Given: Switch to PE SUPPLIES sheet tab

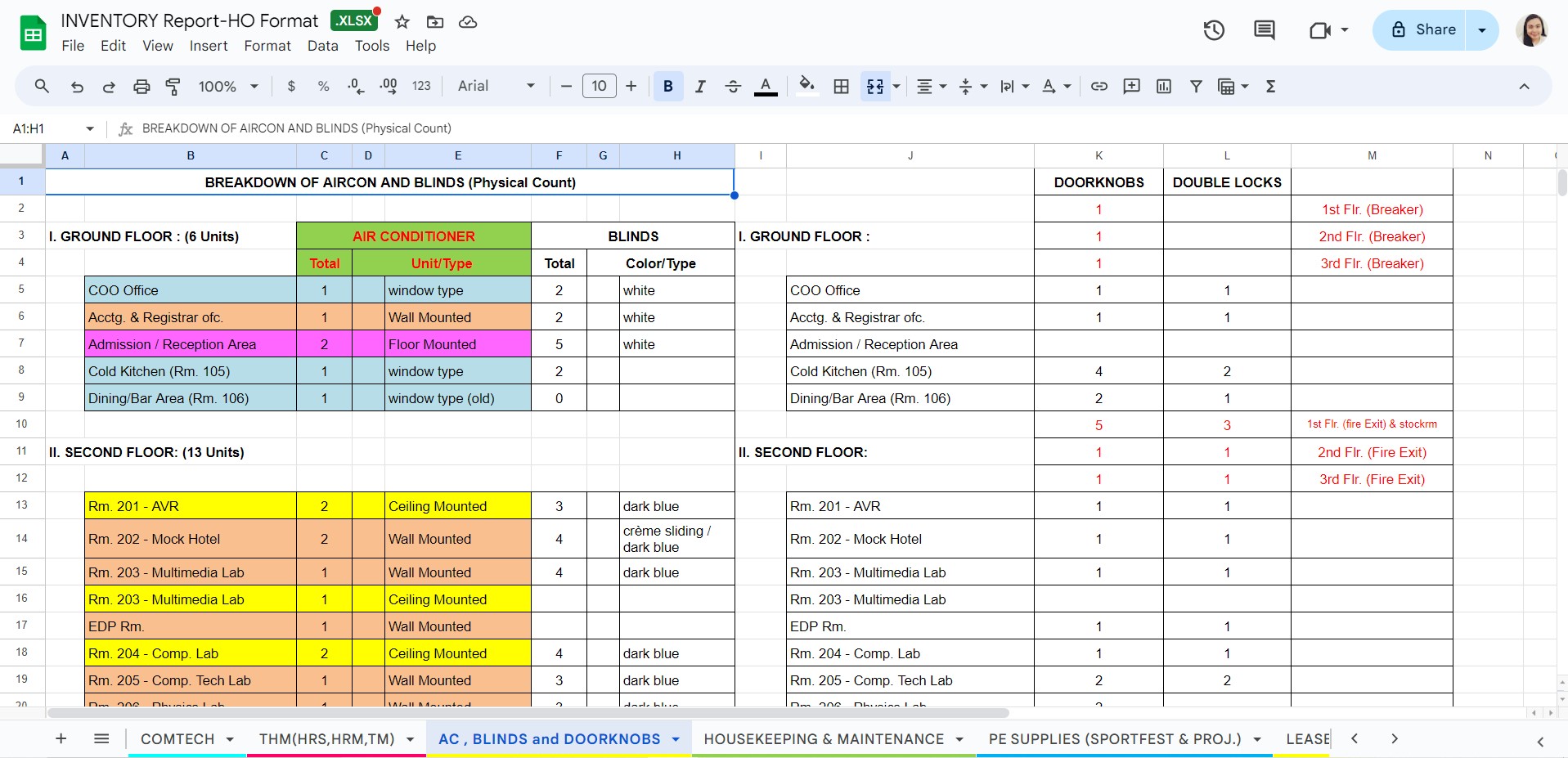Looking at the screenshot, I should pyautogui.click(x=1125, y=739).
